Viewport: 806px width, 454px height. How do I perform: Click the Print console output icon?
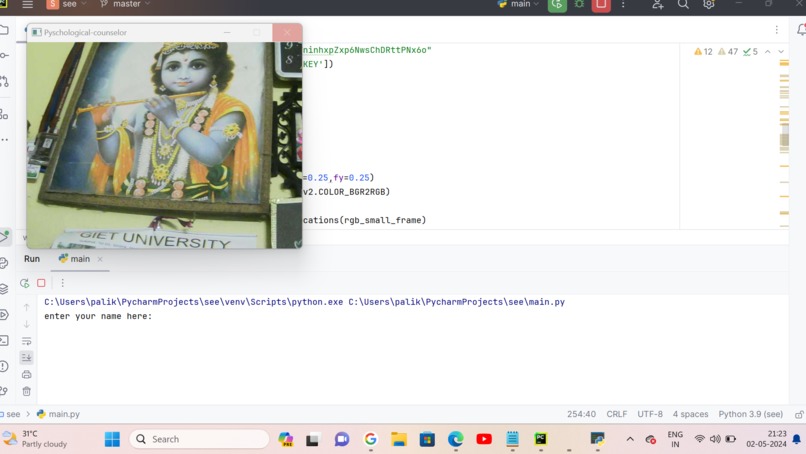point(27,374)
